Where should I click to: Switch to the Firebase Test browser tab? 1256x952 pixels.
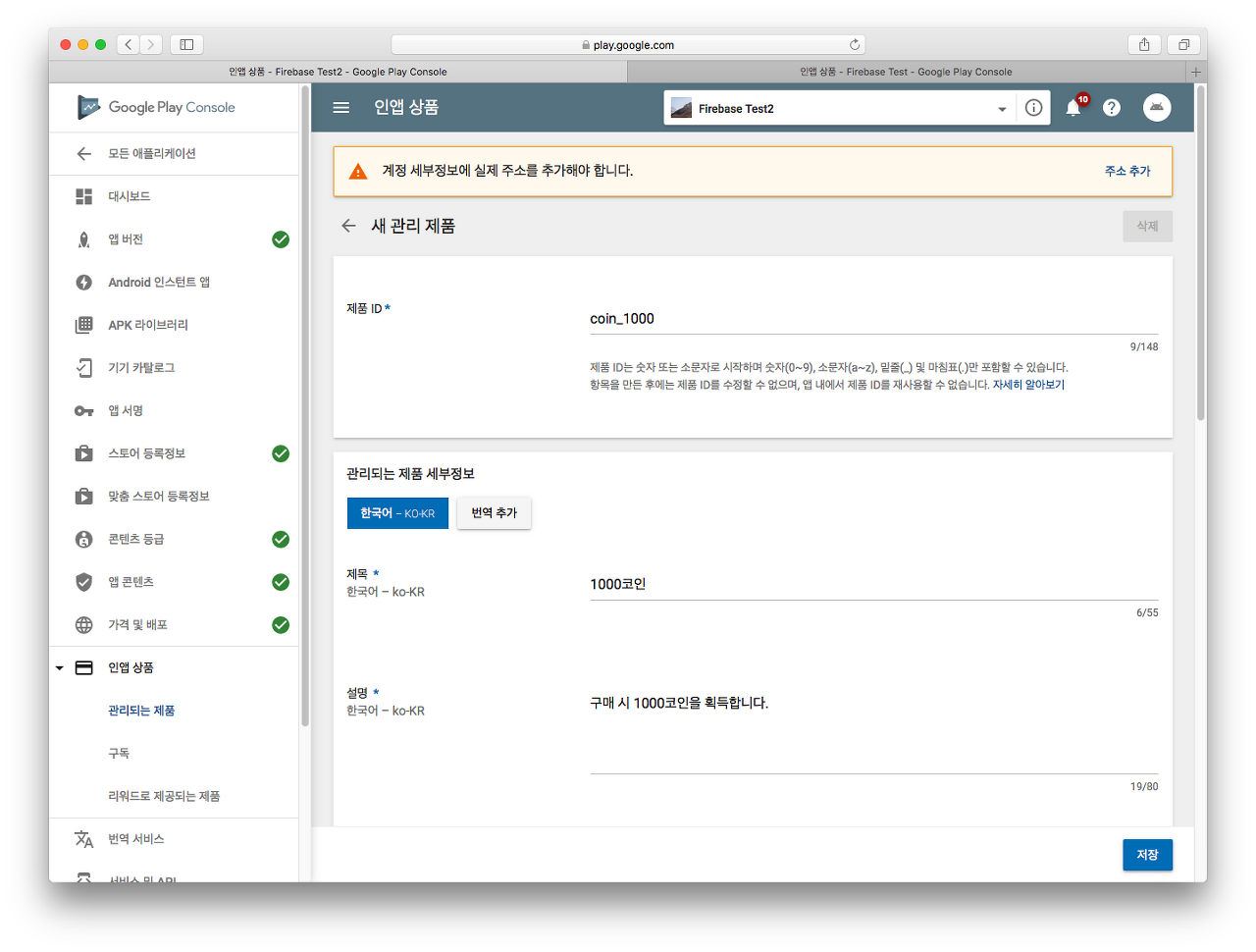point(906,72)
